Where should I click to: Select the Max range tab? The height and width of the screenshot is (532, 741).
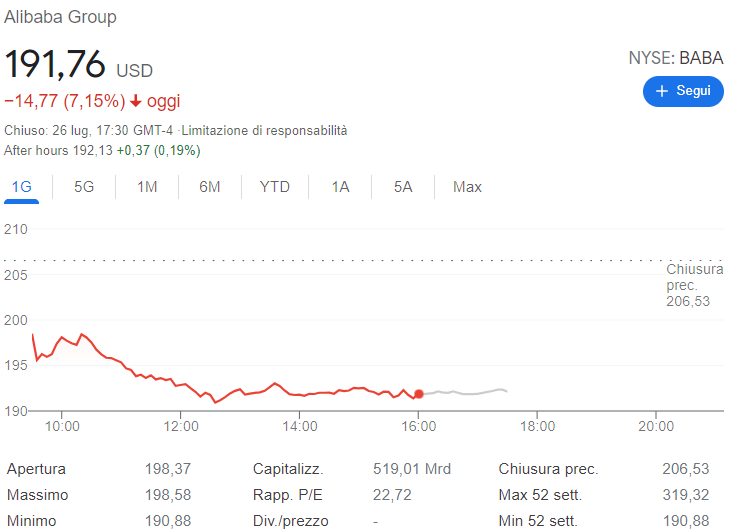[467, 187]
